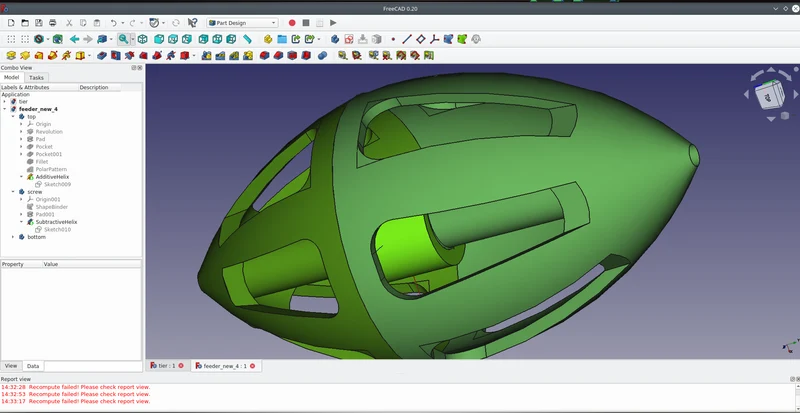
Task: Set isometric view with wireframe cube icon
Action: click(x=143, y=39)
